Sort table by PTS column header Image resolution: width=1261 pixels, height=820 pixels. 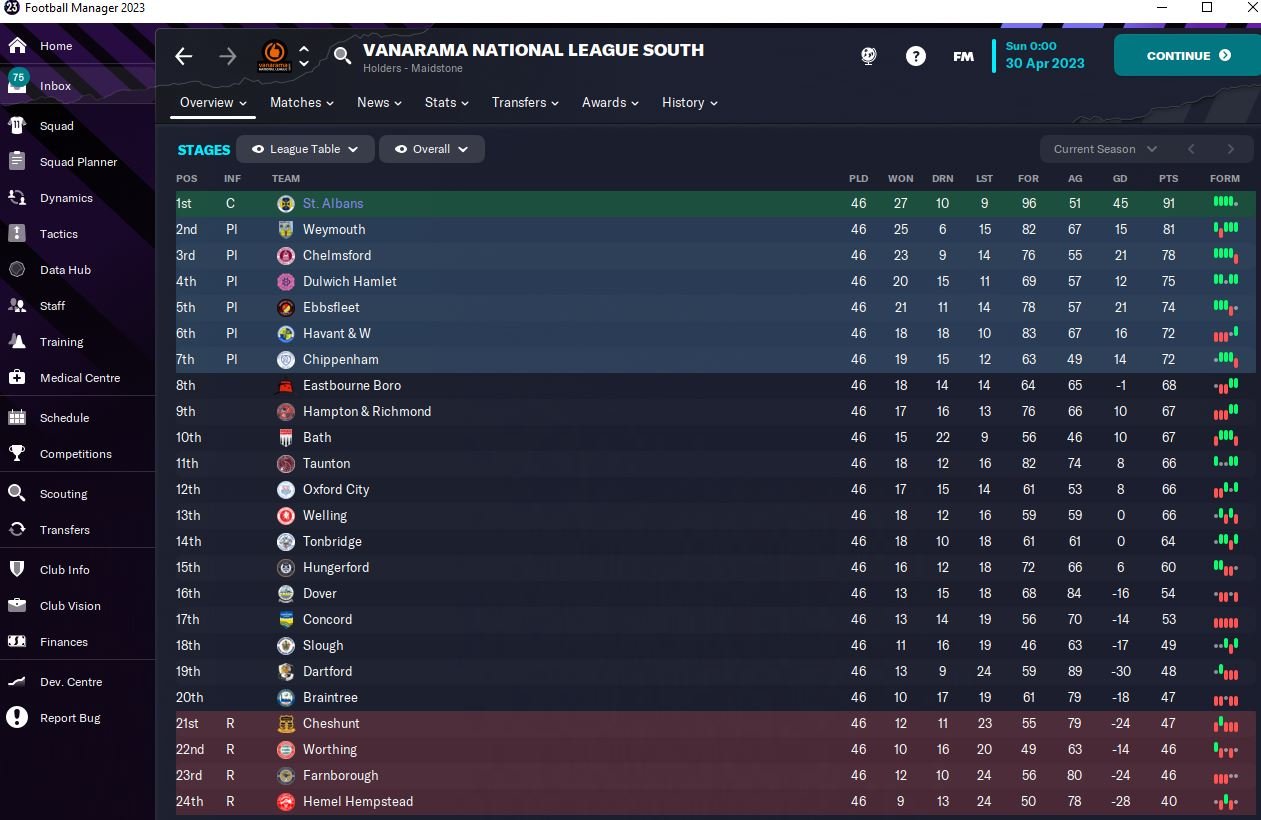click(x=1168, y=179)
